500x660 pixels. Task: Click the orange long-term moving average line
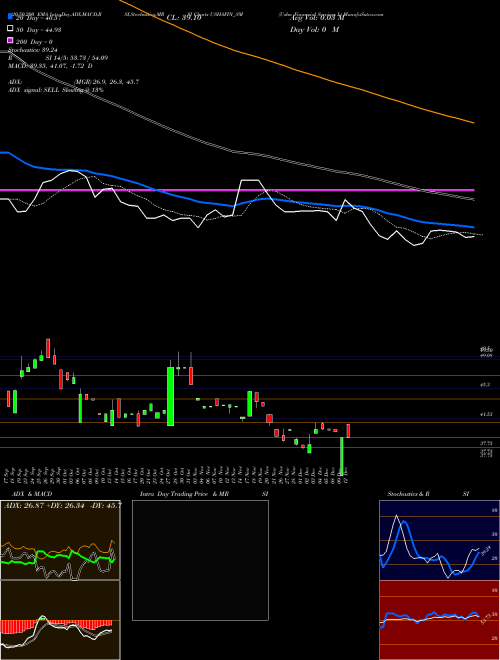coord(295,69)
